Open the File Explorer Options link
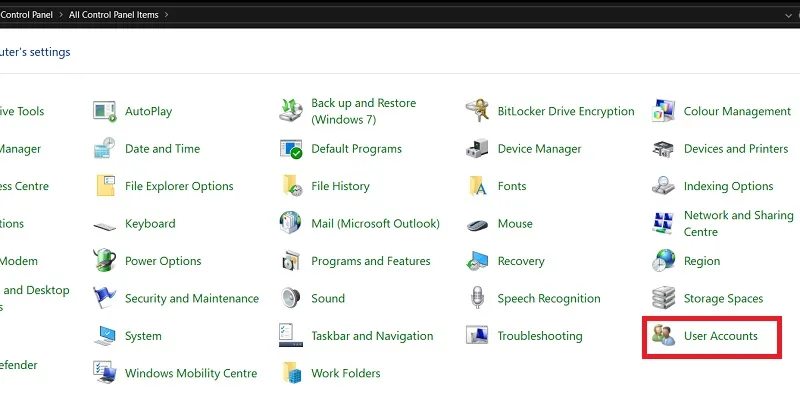 tap(179, 186)
